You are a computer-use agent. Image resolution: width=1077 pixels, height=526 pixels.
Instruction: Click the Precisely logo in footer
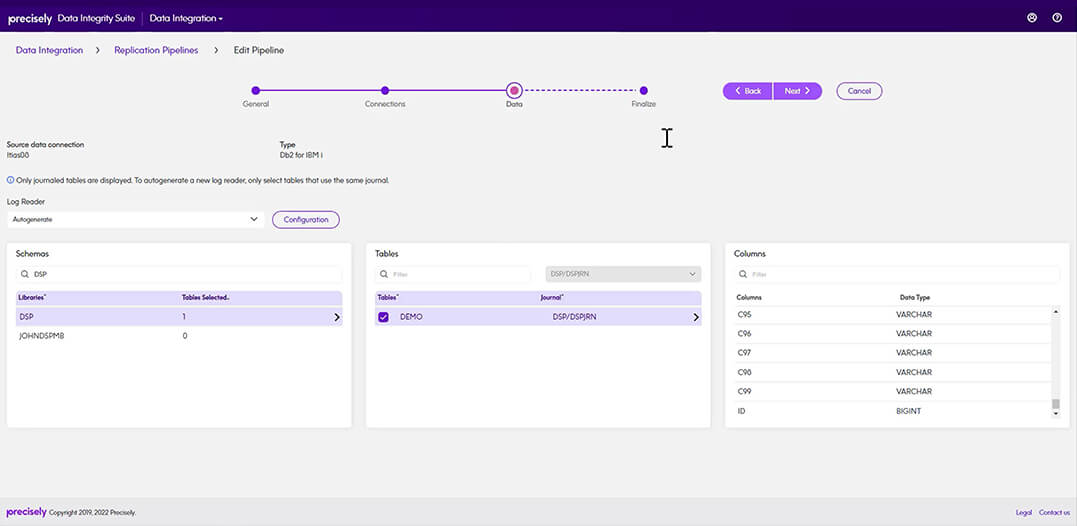[x=26, y=512]
